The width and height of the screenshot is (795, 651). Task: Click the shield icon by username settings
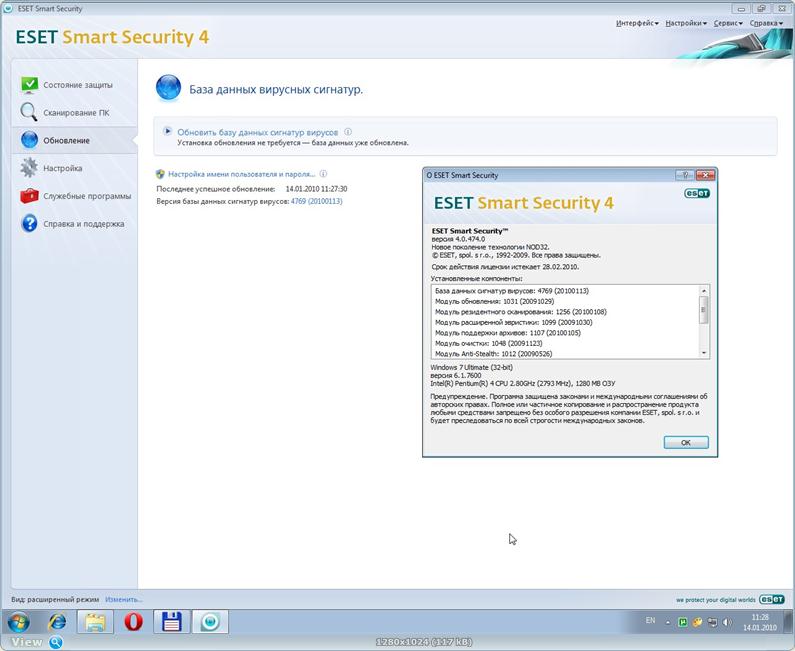(160, 174)
